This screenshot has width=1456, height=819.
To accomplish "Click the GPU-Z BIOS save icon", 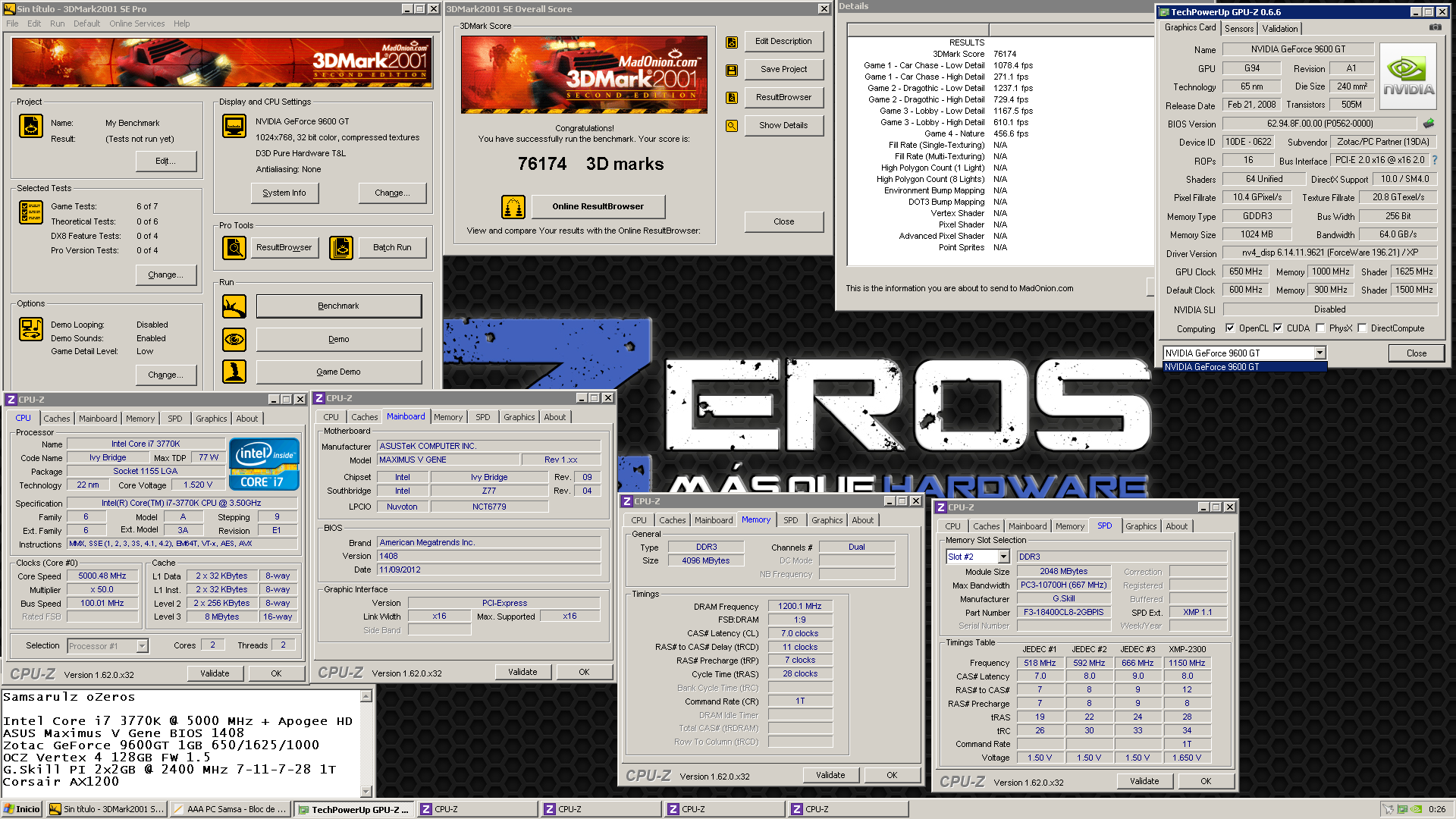I will 1429,123.
